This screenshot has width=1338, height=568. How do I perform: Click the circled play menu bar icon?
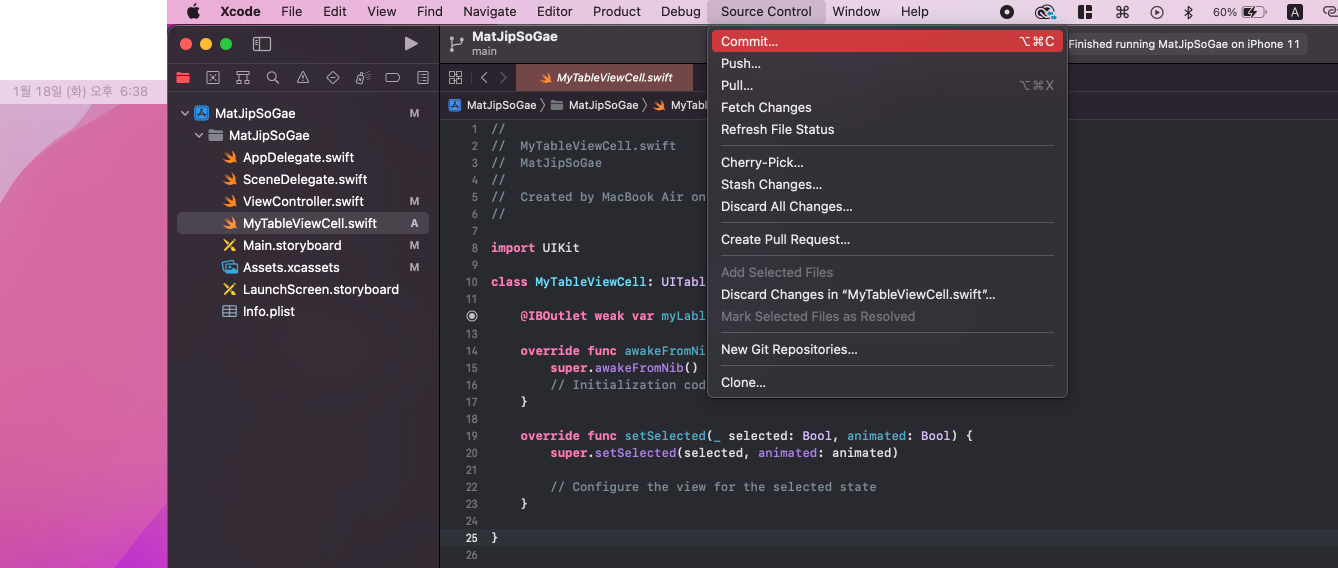point(1157,12)
